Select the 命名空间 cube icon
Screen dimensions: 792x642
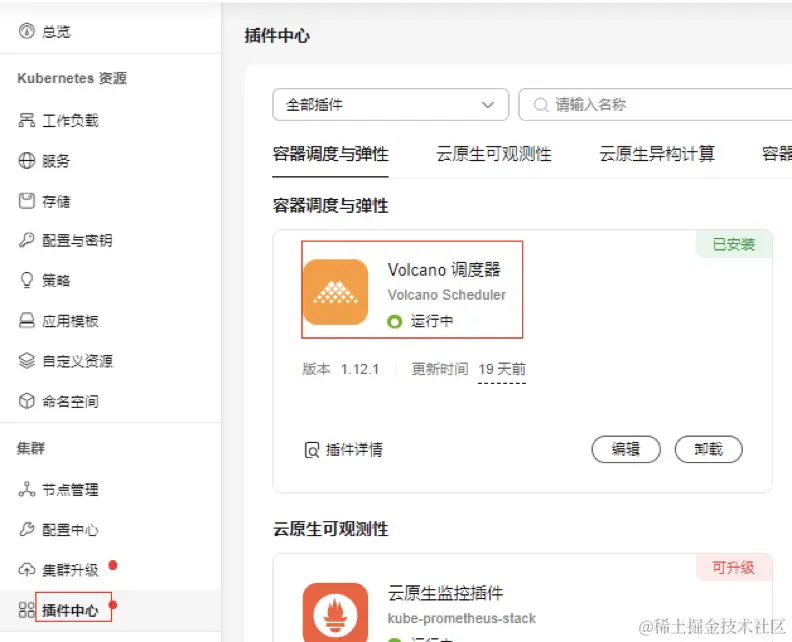tap(27, 401)
